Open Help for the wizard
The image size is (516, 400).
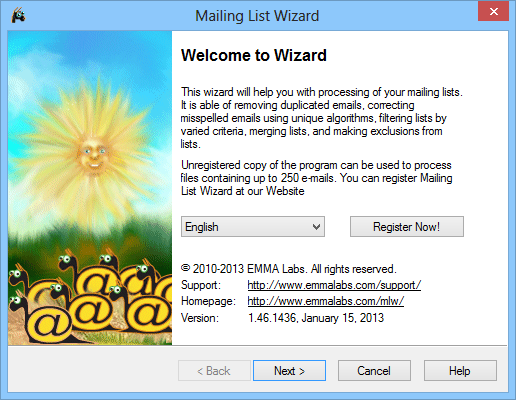pos(460,370)
